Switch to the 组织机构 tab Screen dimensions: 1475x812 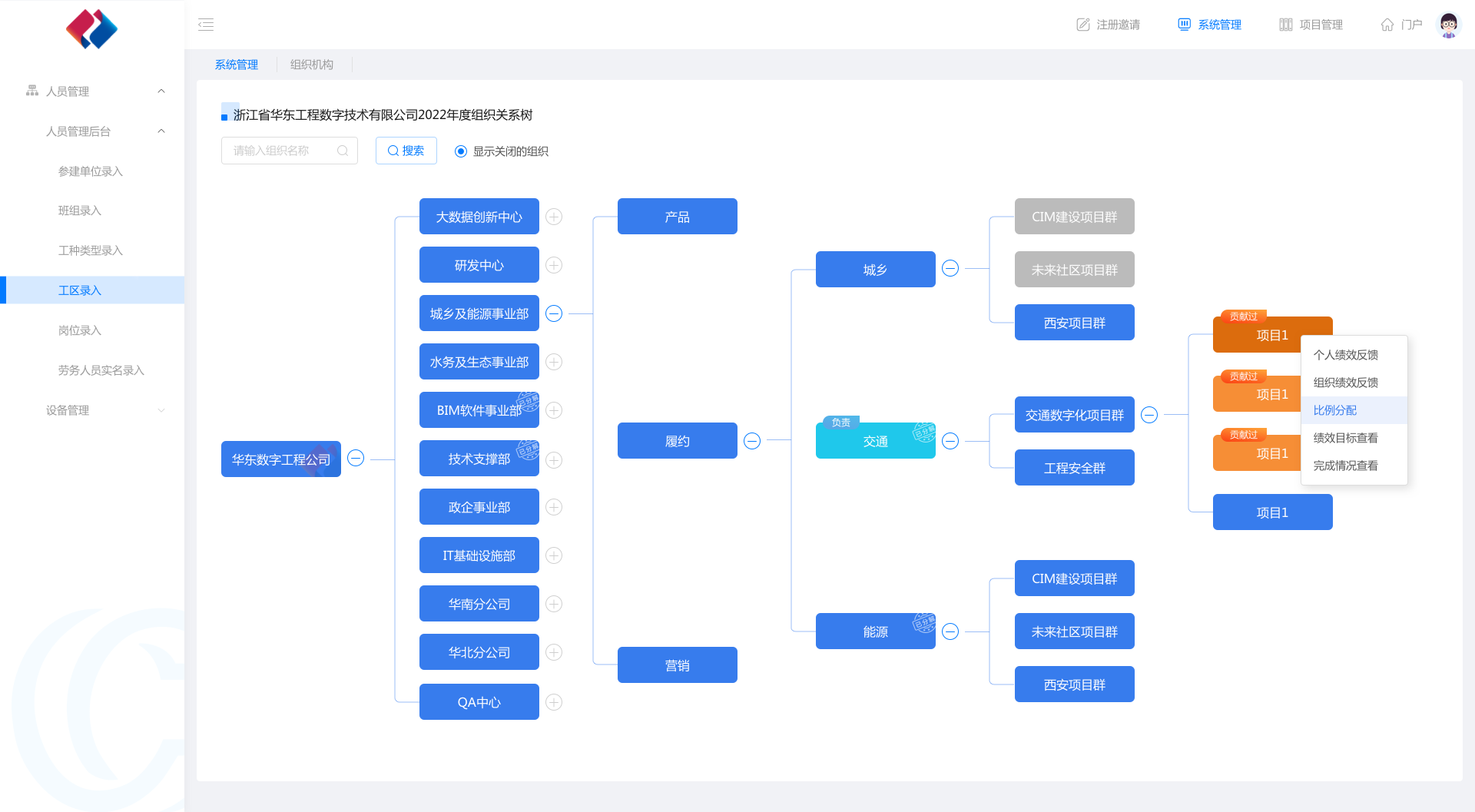312,65
